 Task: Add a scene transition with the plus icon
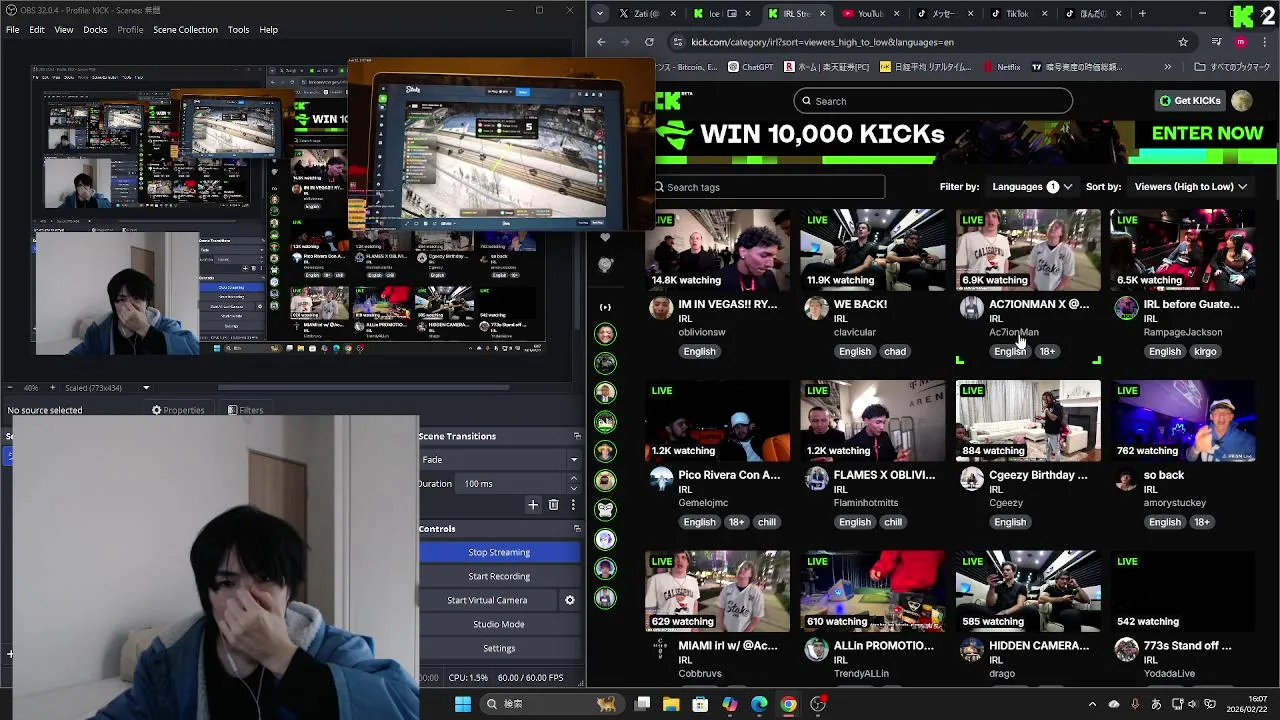(533, 505)
